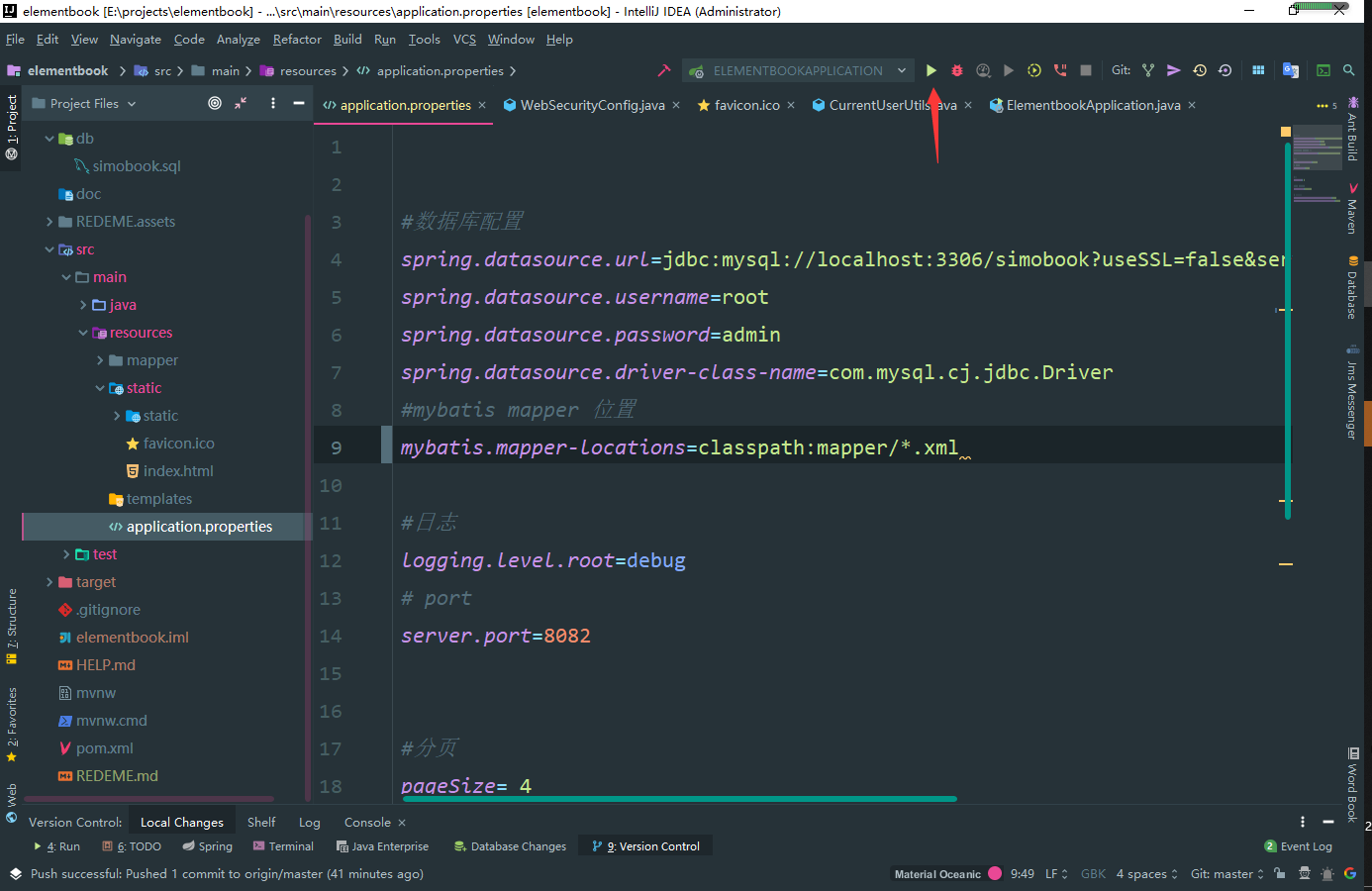
Task: Click the Git update project branch icon
Action: [x=1148, y=70]
